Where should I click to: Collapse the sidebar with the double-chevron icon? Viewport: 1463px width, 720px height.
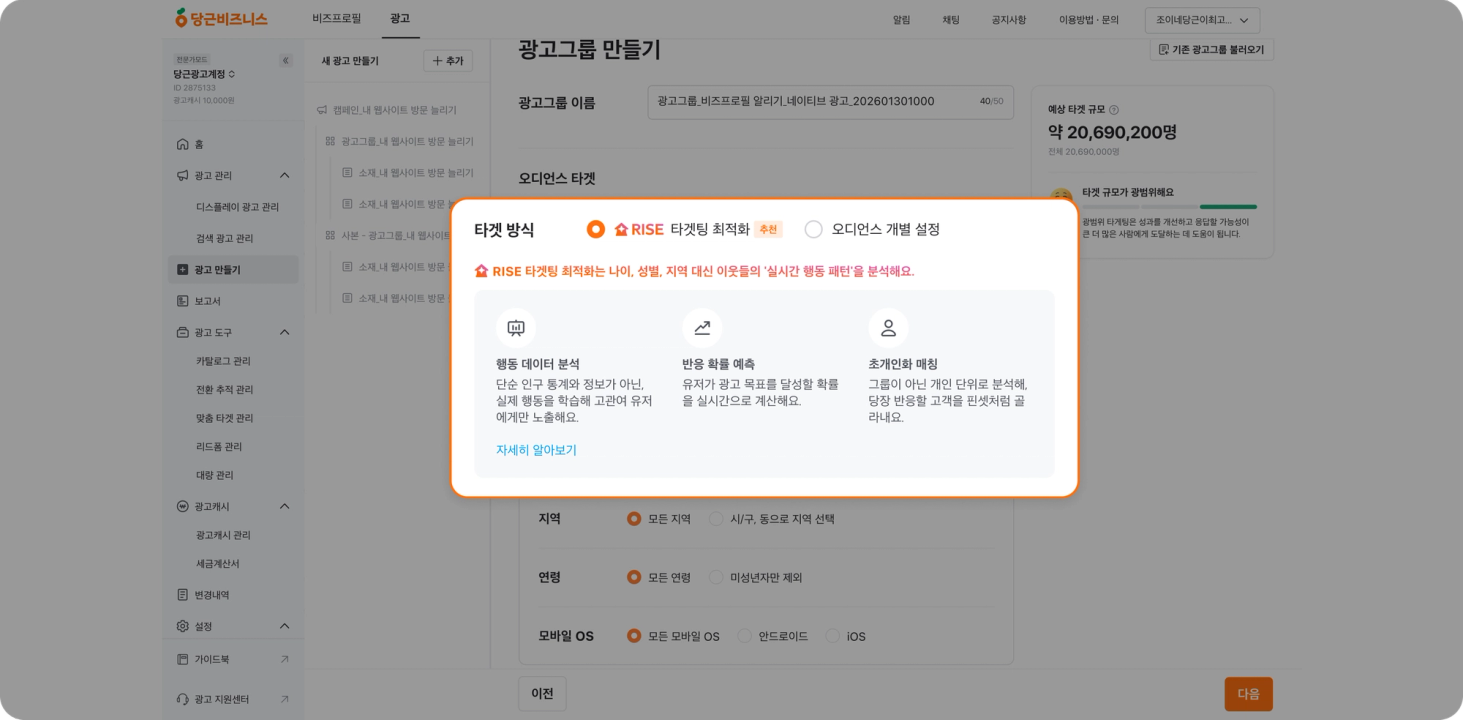pos(285,61)
